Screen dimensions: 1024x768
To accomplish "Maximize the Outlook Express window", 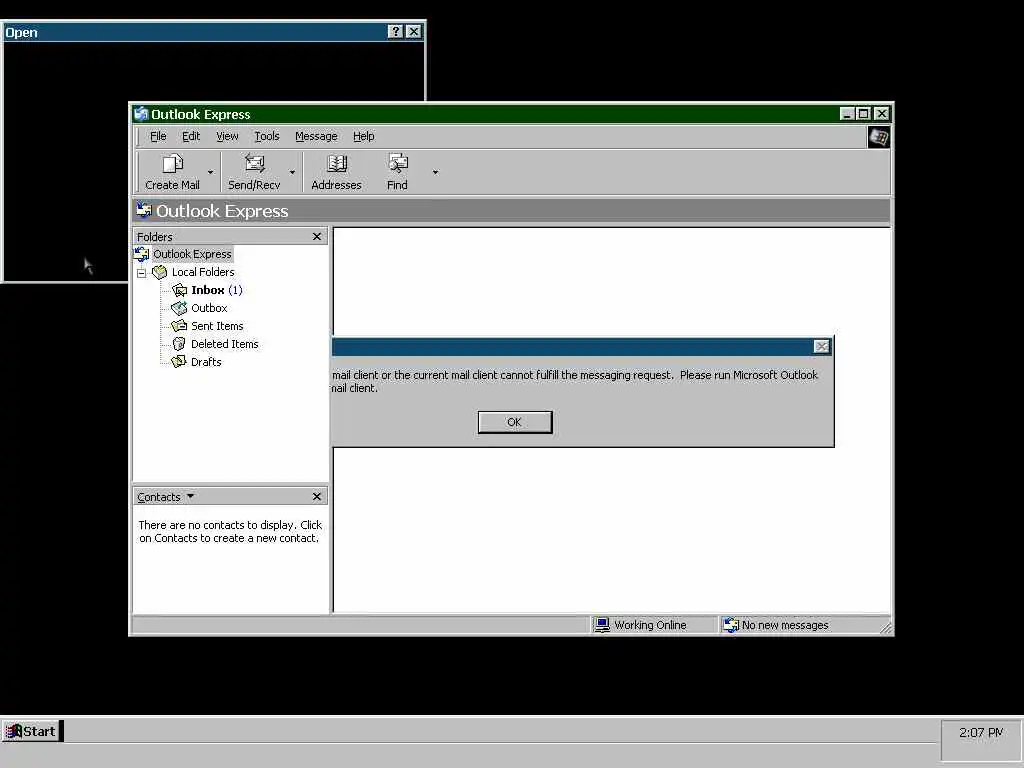I will tap(863, 114).
